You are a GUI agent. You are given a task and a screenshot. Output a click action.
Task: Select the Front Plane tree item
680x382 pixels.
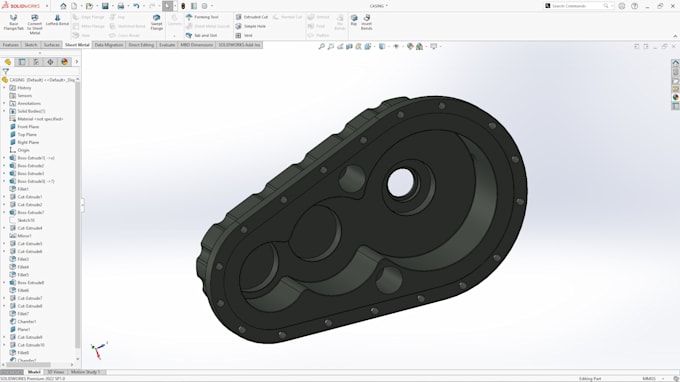coord(28,127)
